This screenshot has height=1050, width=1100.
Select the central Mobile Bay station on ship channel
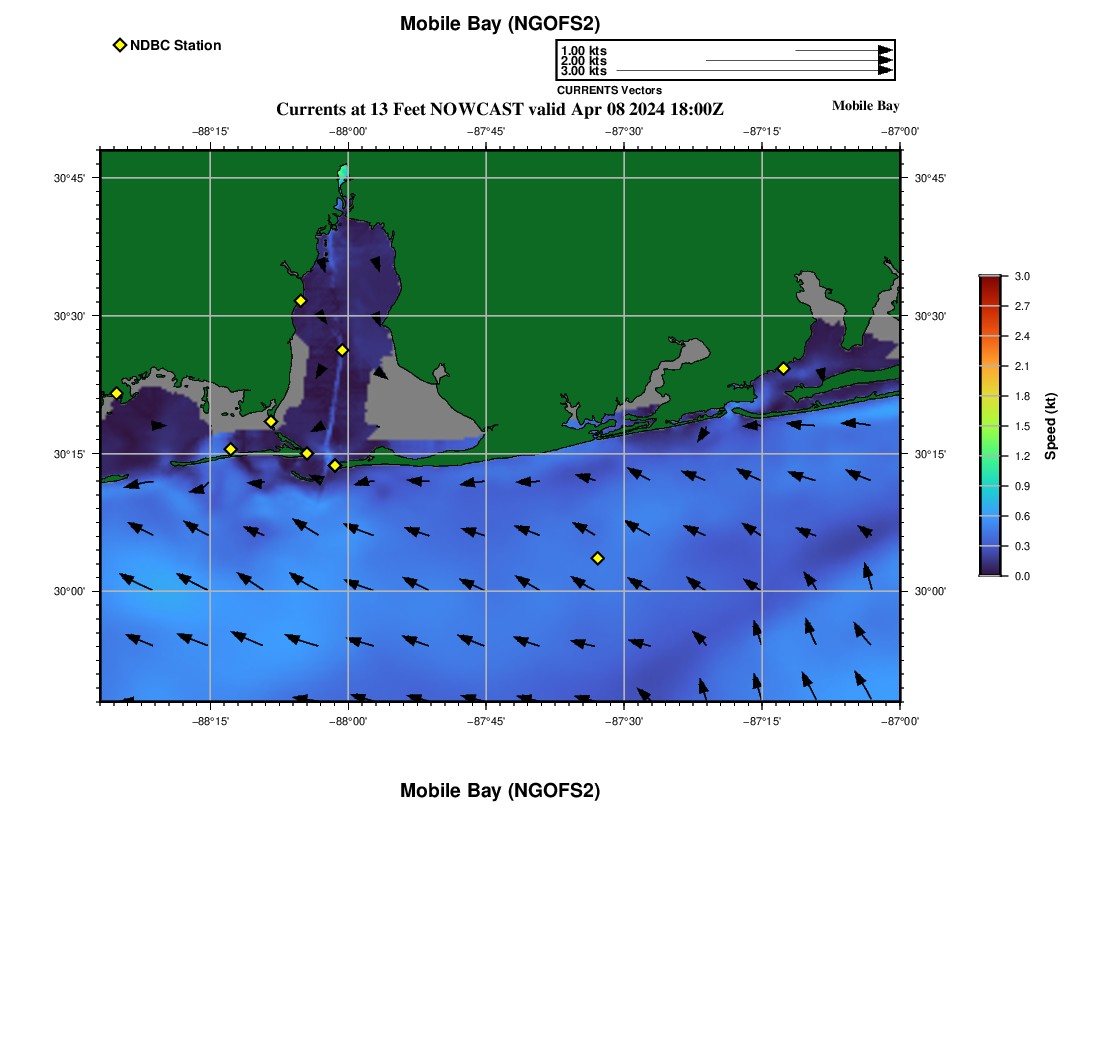point(342,350)
